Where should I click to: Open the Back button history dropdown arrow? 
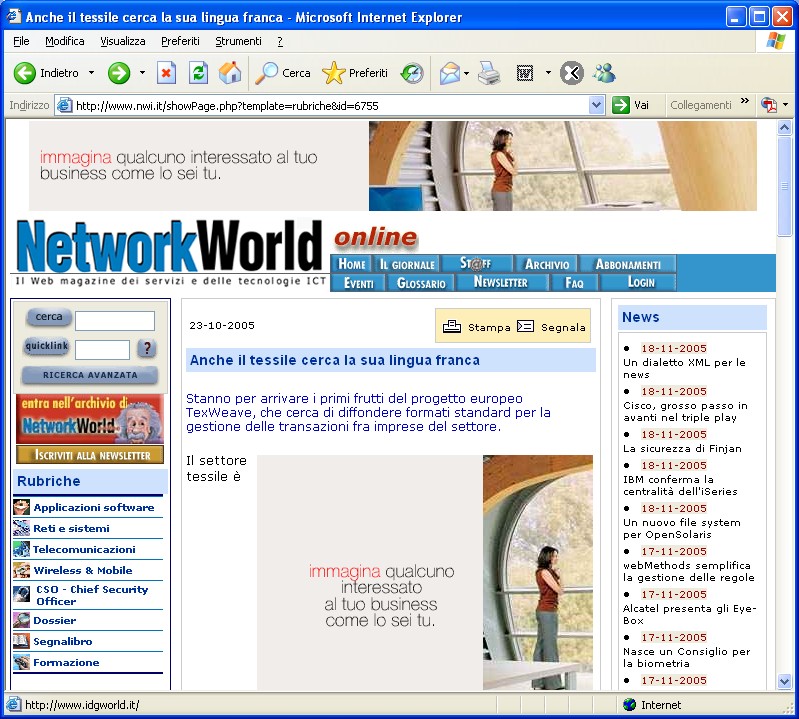[x=91, y=73]
